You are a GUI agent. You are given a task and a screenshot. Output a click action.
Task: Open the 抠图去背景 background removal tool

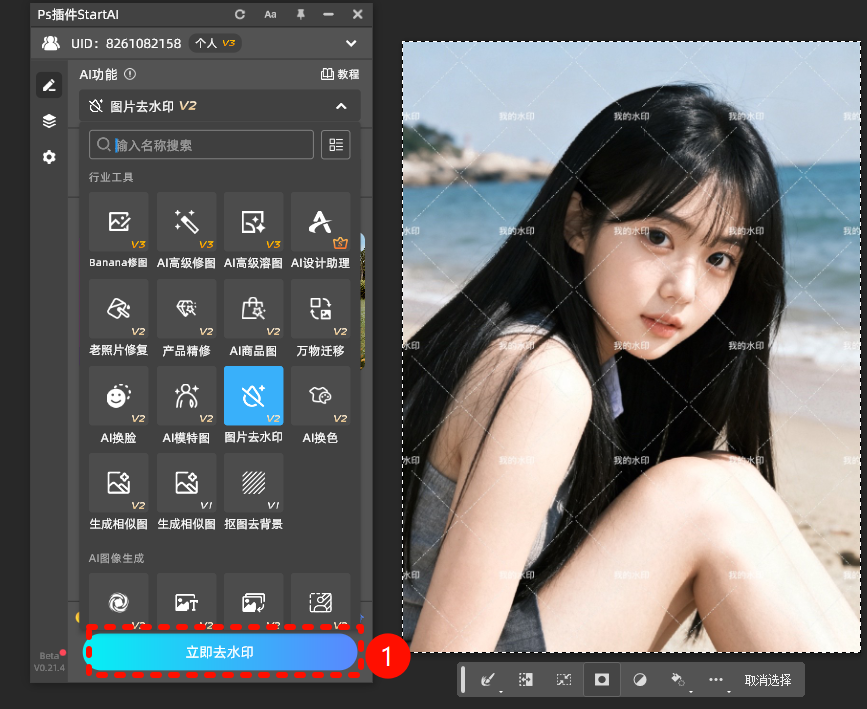[x=253, y=483]
